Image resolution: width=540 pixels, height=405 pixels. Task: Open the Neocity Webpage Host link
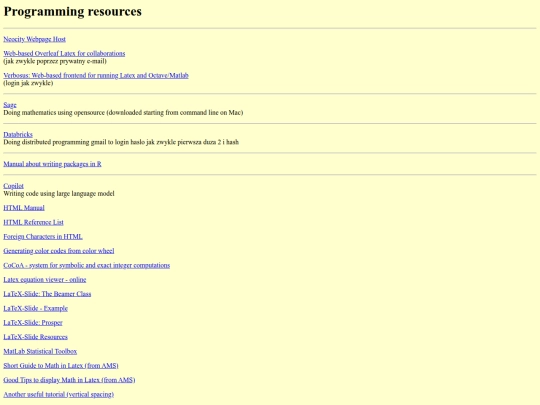point(34,39)
